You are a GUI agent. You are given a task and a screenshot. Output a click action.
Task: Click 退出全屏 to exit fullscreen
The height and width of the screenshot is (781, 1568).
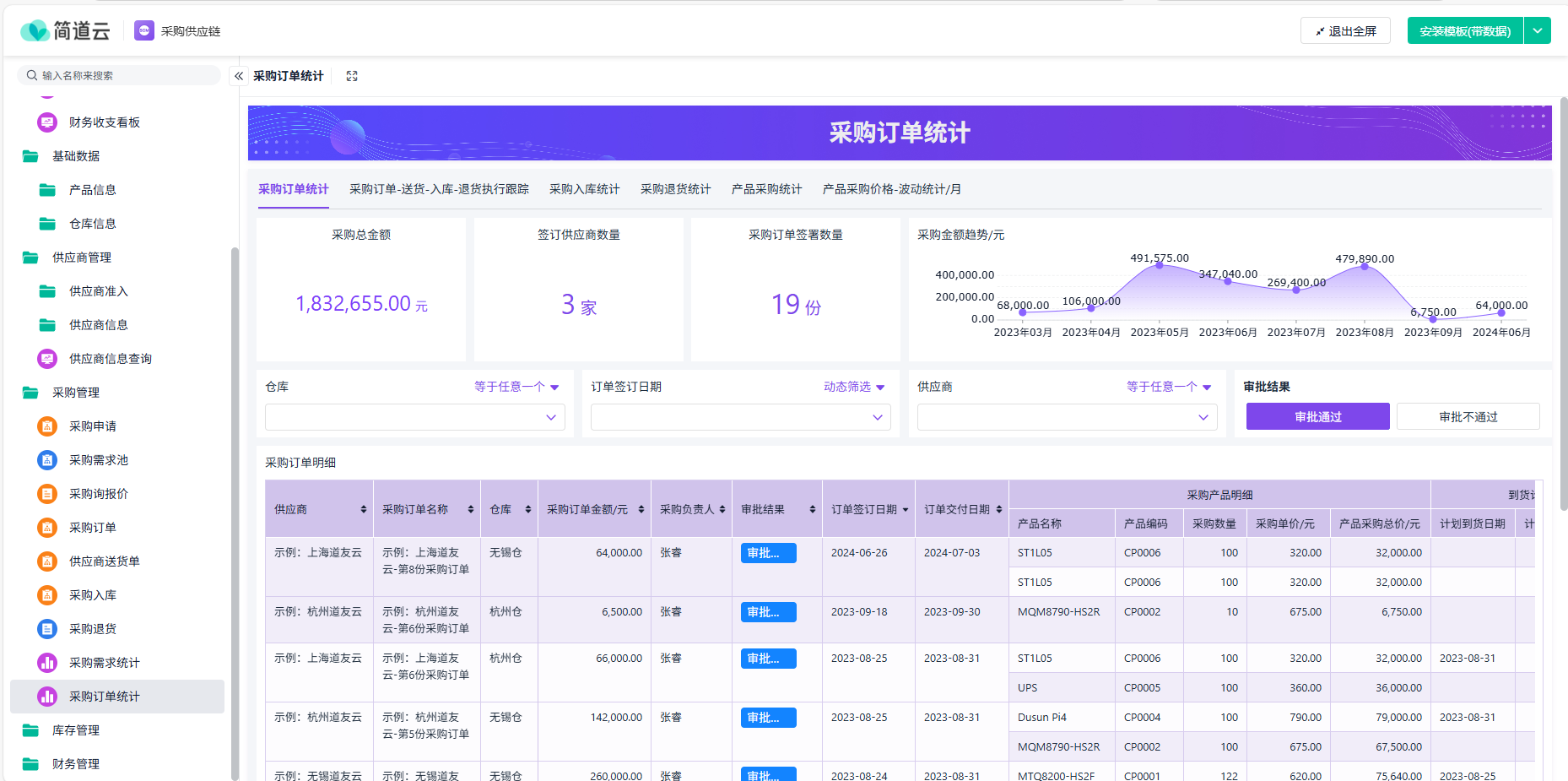click(1345, 30)
